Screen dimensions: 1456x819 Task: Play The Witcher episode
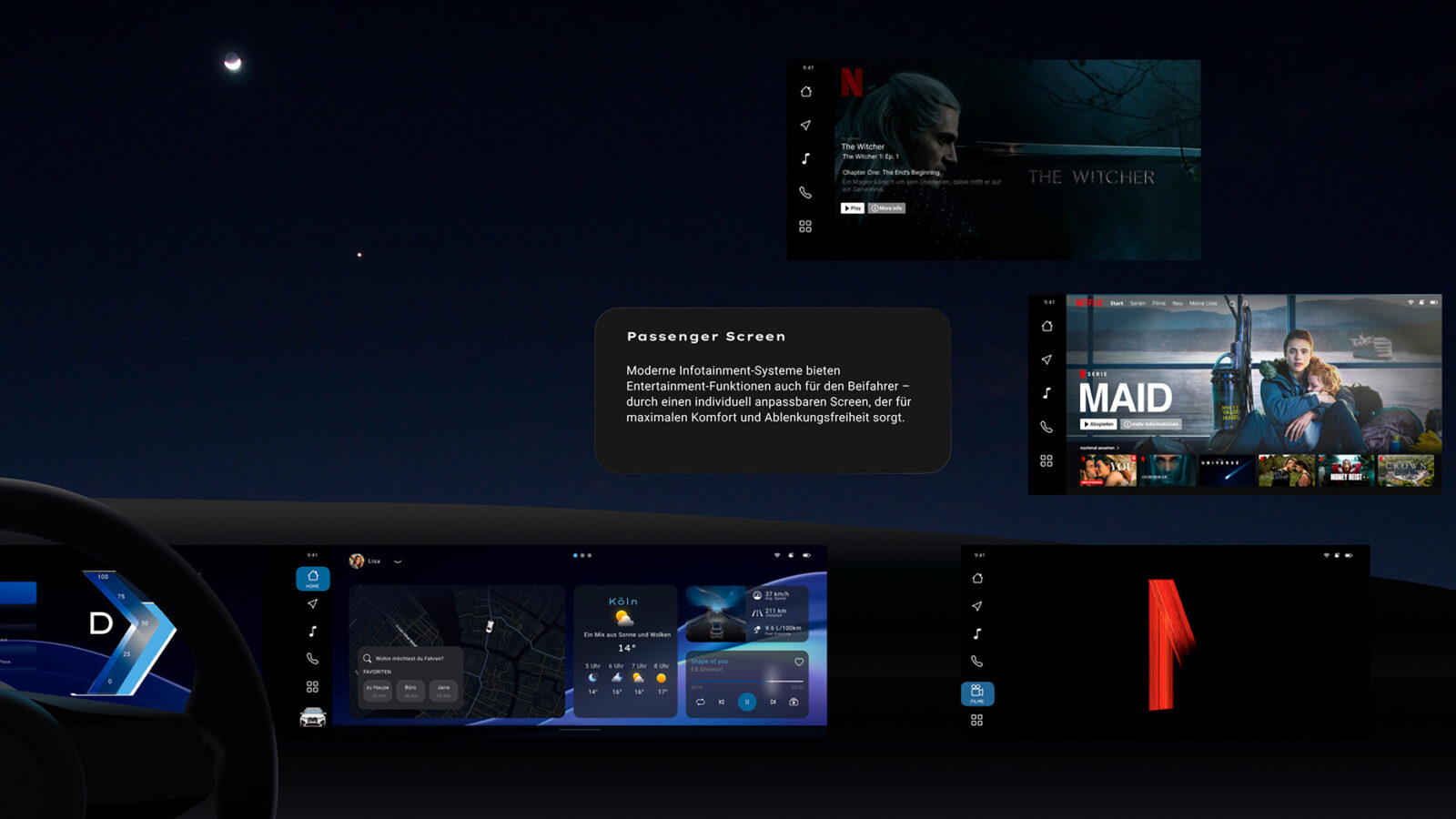tap(853, 208)
